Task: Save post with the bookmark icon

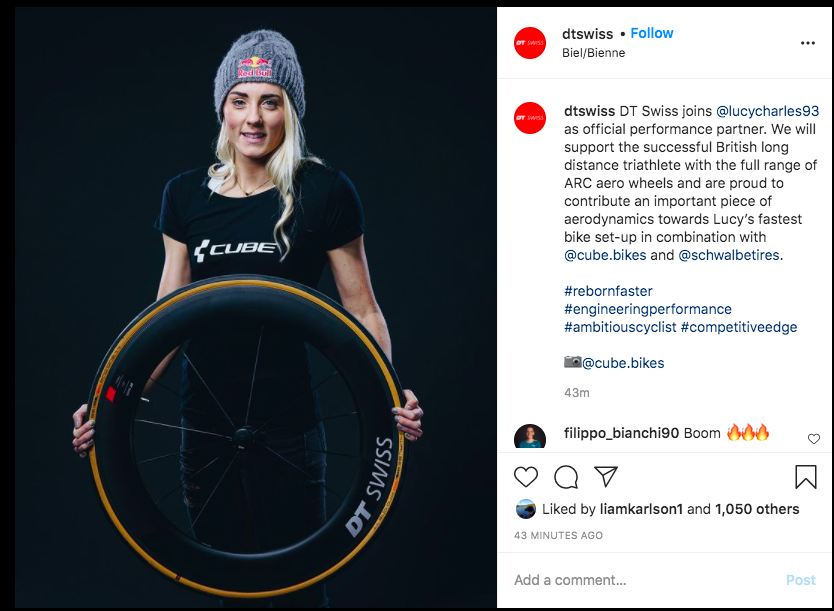Action: (806, 476)
